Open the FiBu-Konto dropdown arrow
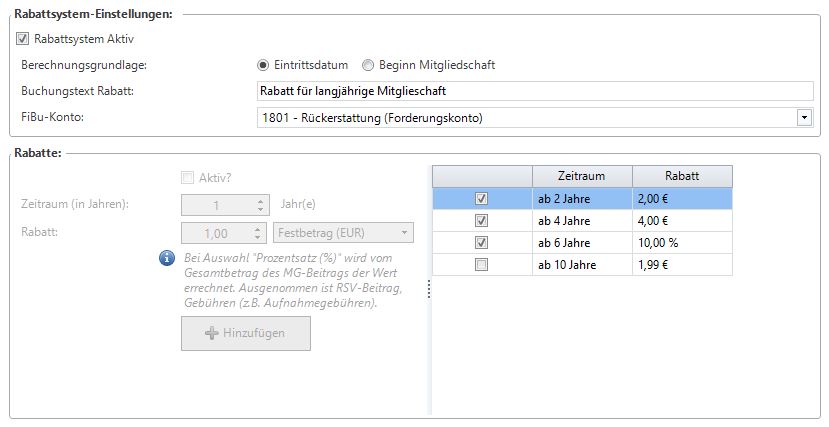 point(804,118)
